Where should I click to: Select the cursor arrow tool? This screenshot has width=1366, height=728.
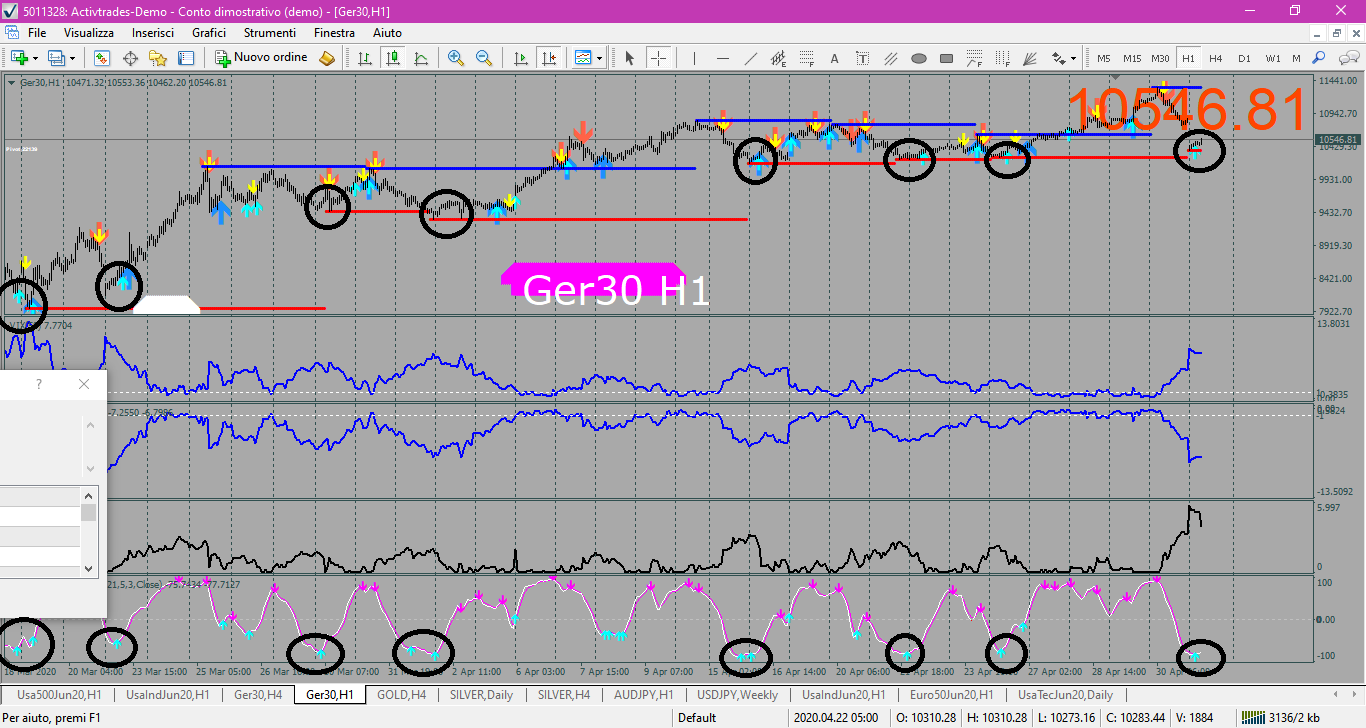coord(629,58)
